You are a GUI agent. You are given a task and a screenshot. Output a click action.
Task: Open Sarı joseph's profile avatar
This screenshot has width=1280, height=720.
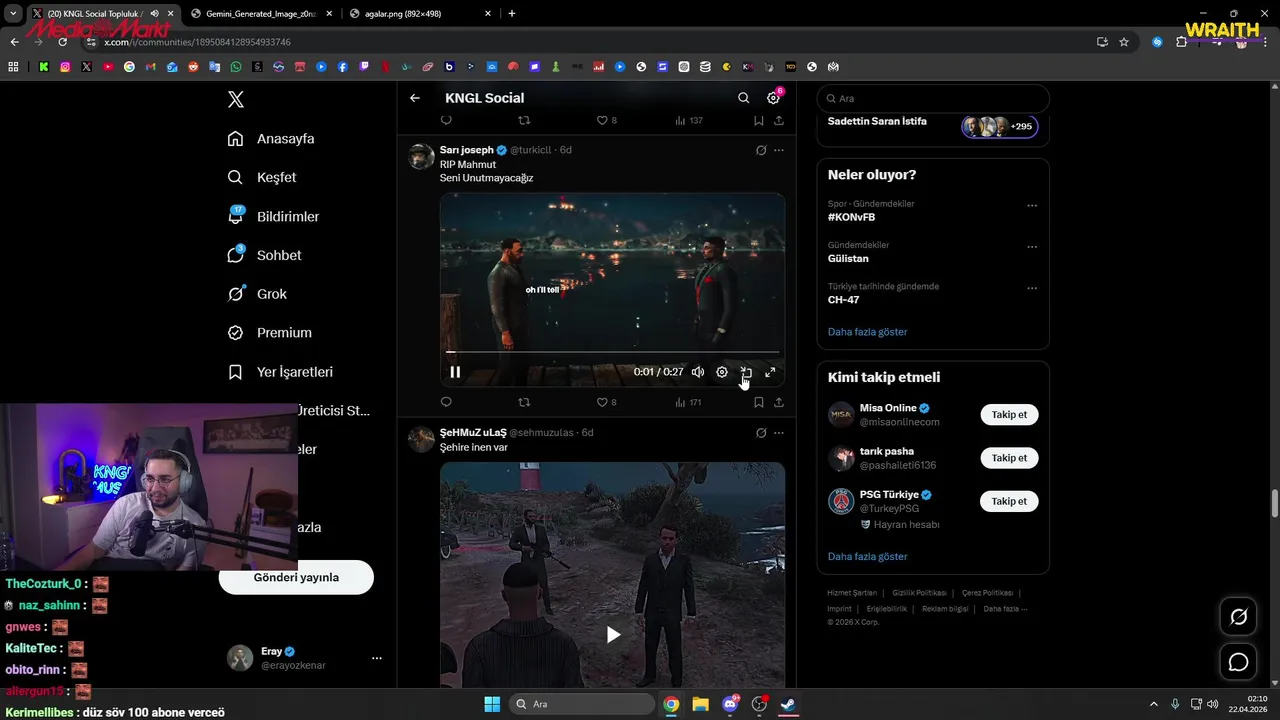click(x=422, y=157)
